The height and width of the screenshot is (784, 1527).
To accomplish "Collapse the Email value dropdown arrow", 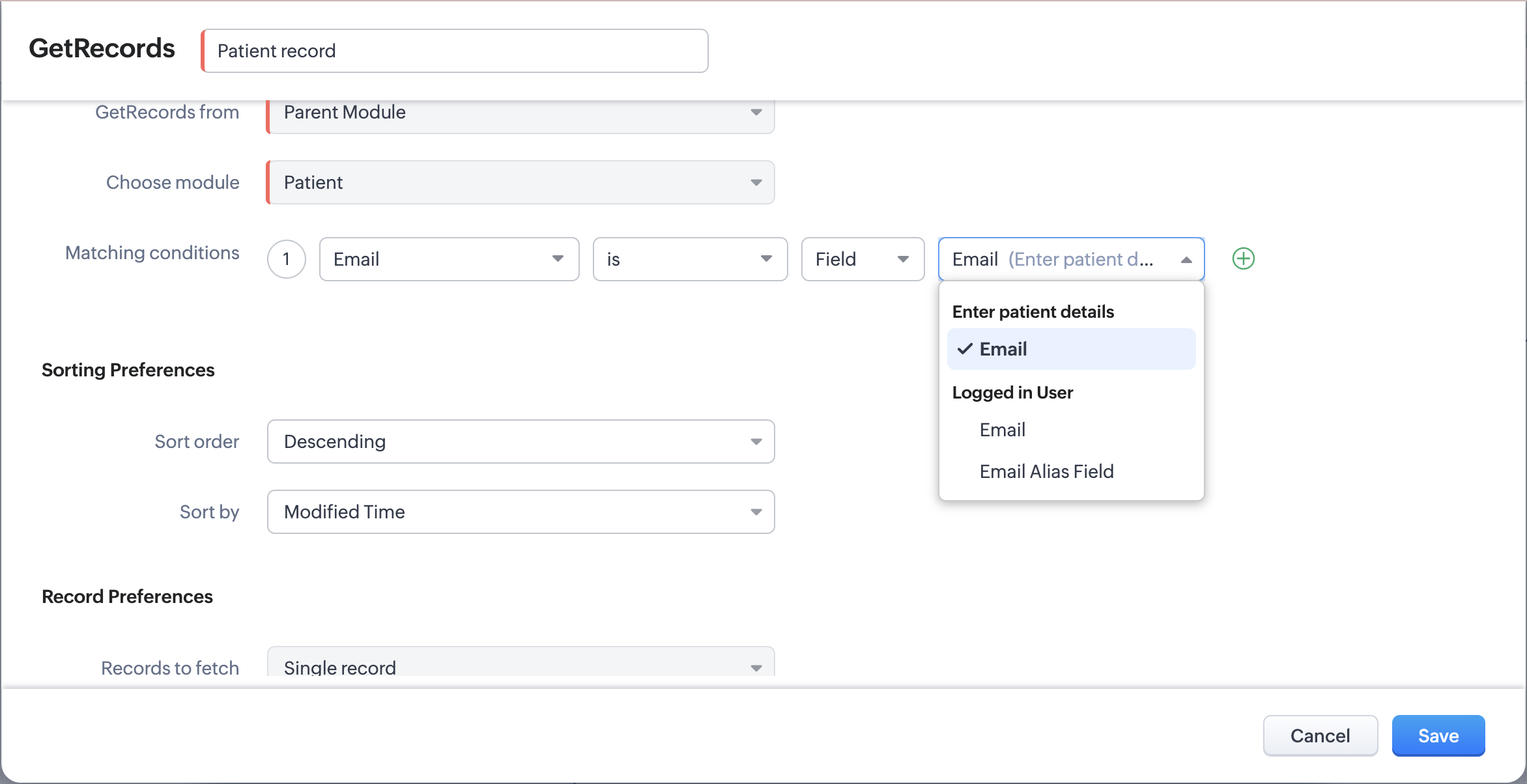I will (x=1186, y=259).
